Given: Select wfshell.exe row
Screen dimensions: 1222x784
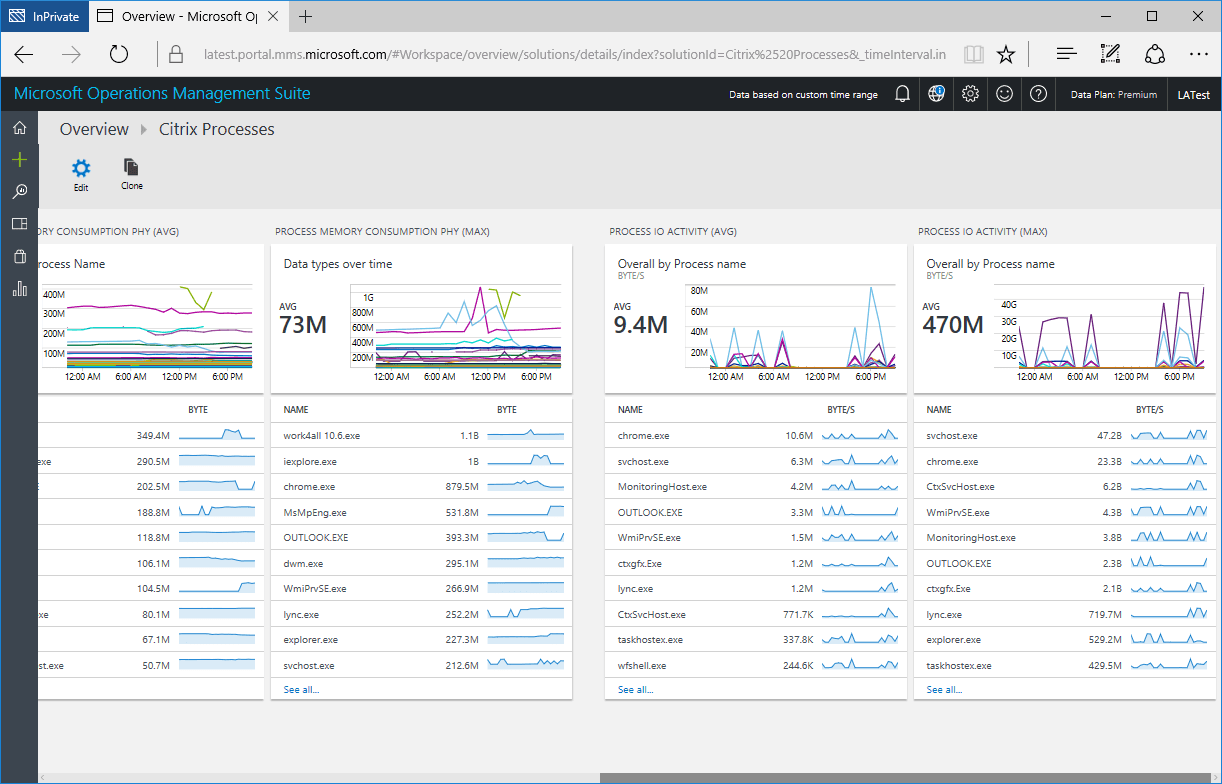Looking at the screenshot, I should coord(755,665).
